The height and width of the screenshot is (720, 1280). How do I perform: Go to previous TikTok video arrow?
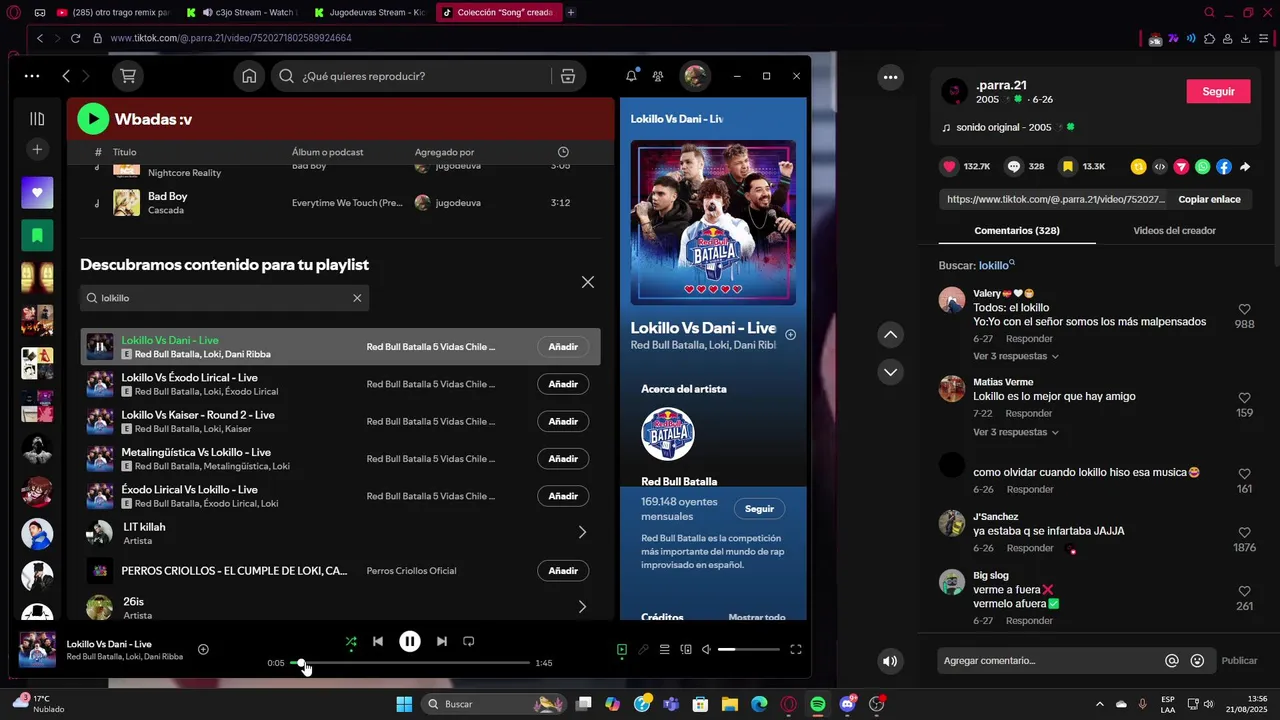890,335
